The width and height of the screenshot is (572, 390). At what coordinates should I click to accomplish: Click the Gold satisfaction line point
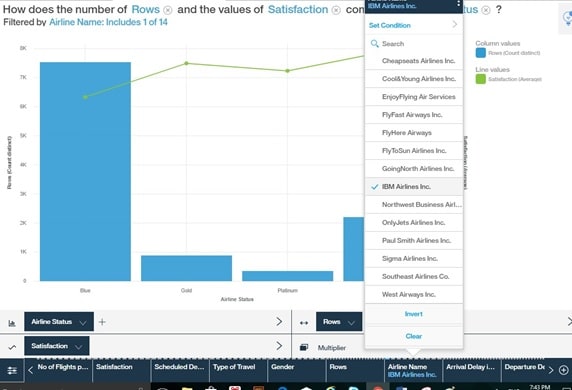click(x=186, y=63)
